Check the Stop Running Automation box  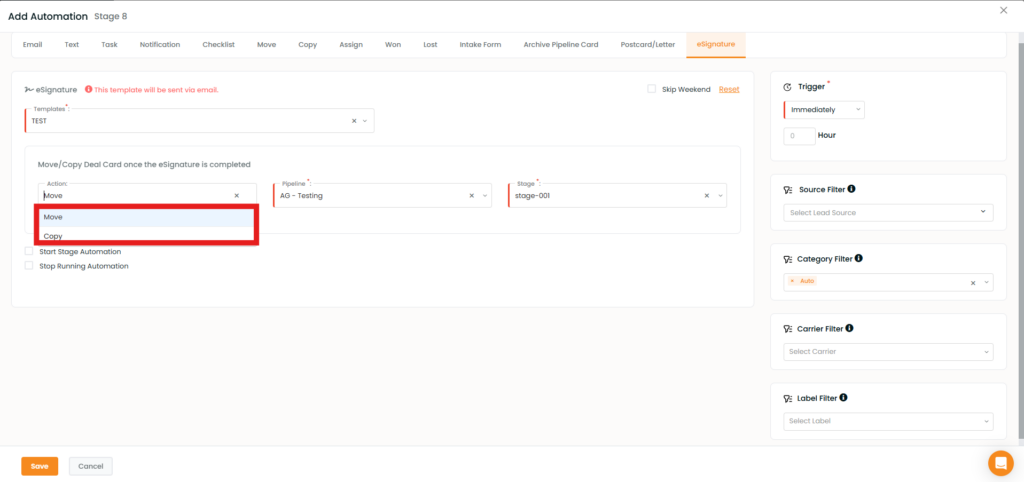pos(29,266)
